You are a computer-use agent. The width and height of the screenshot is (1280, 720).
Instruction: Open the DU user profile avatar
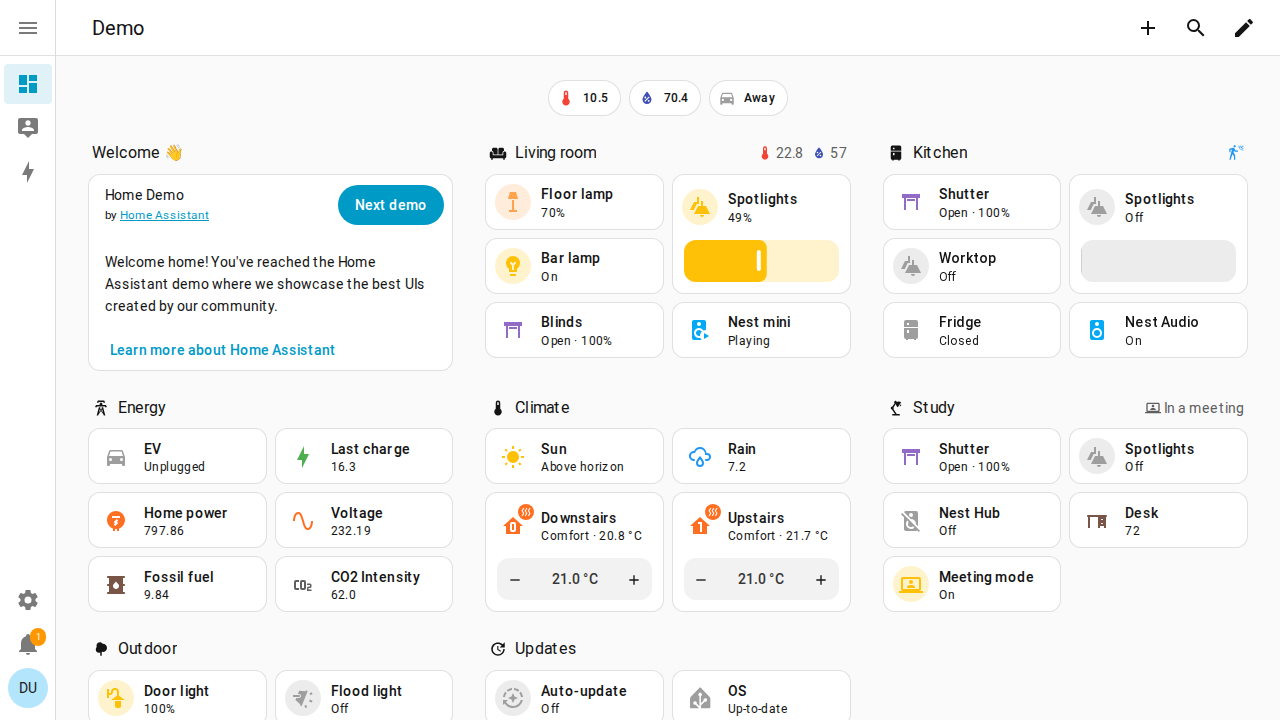pos(28,688)
